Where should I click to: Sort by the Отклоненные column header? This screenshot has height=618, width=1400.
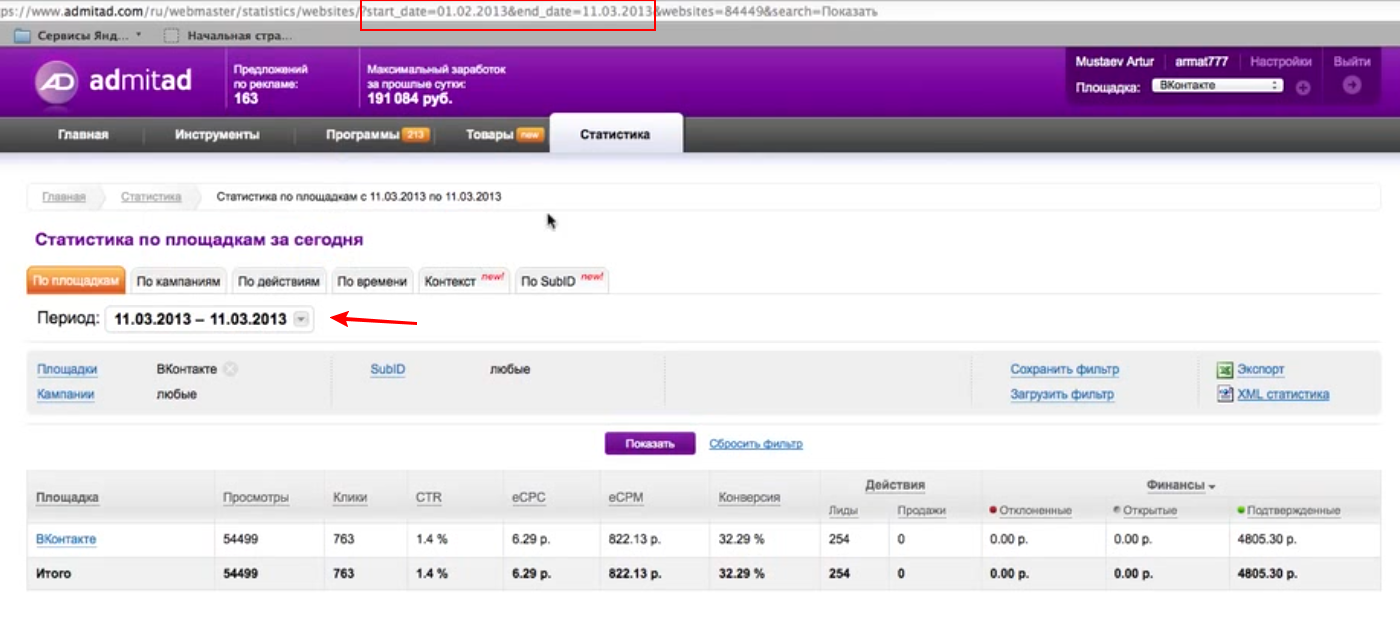tap(1036, 511)
